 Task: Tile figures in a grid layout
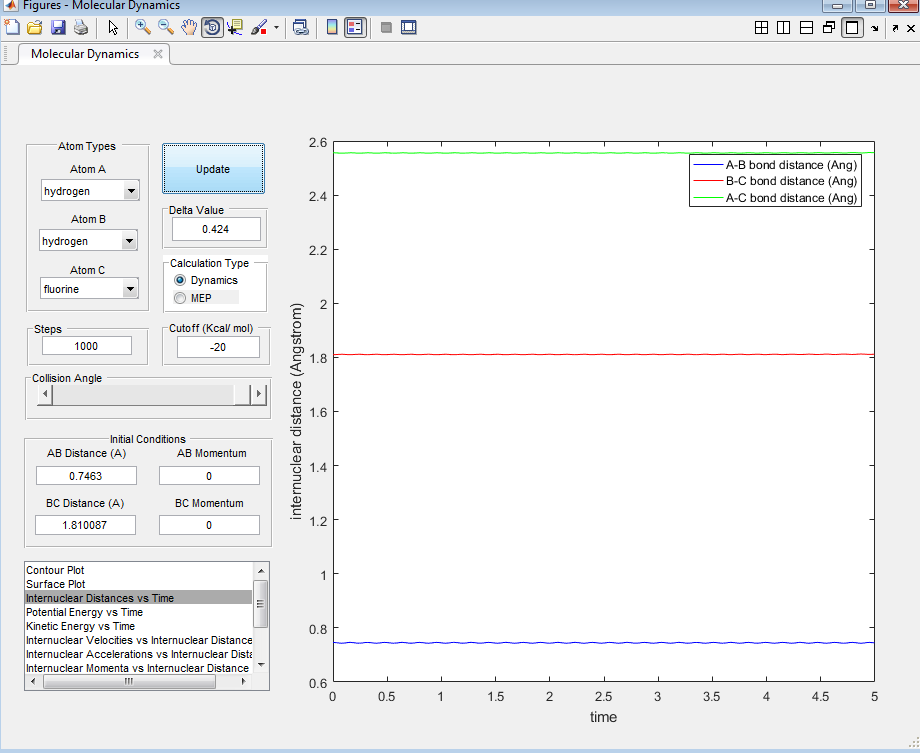[x=761, y=28]
